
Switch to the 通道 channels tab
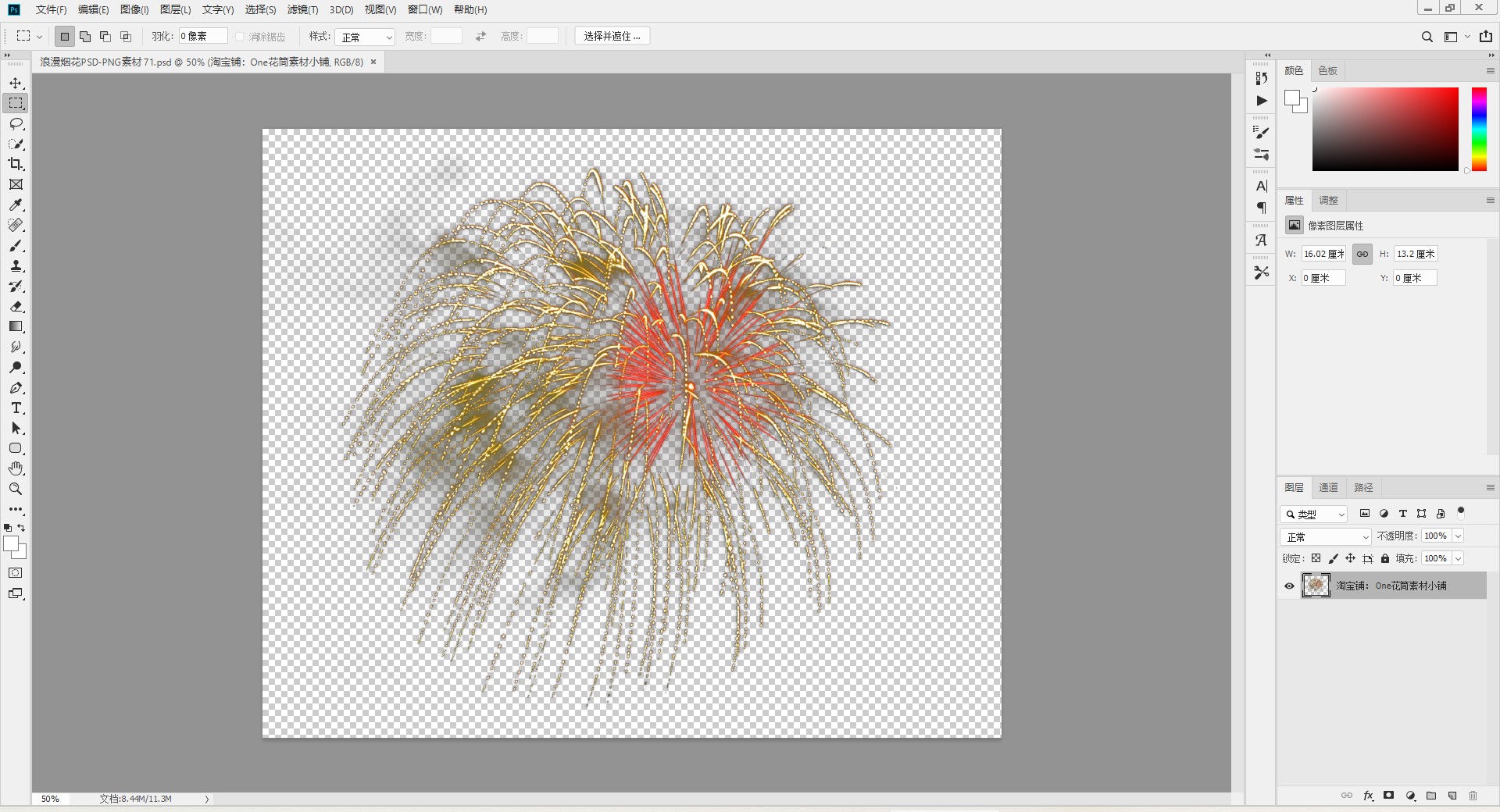(1328, 487)
